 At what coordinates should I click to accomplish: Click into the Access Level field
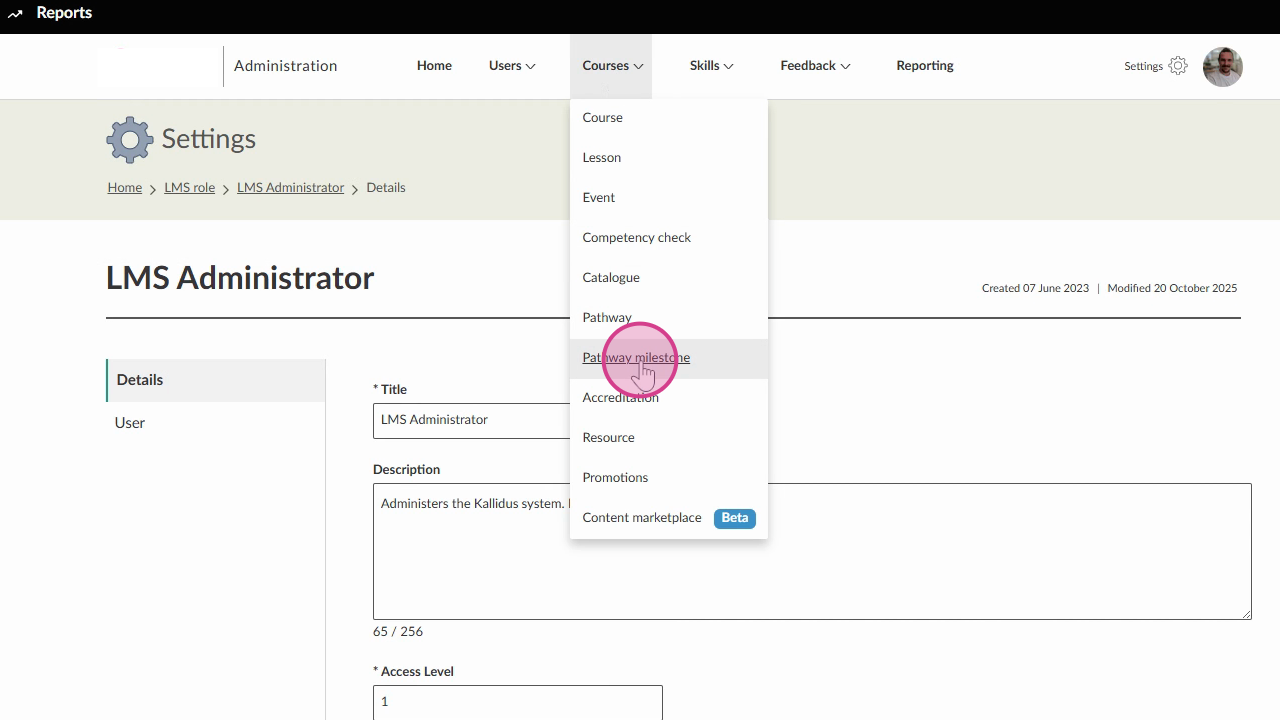tap(517, 702)
